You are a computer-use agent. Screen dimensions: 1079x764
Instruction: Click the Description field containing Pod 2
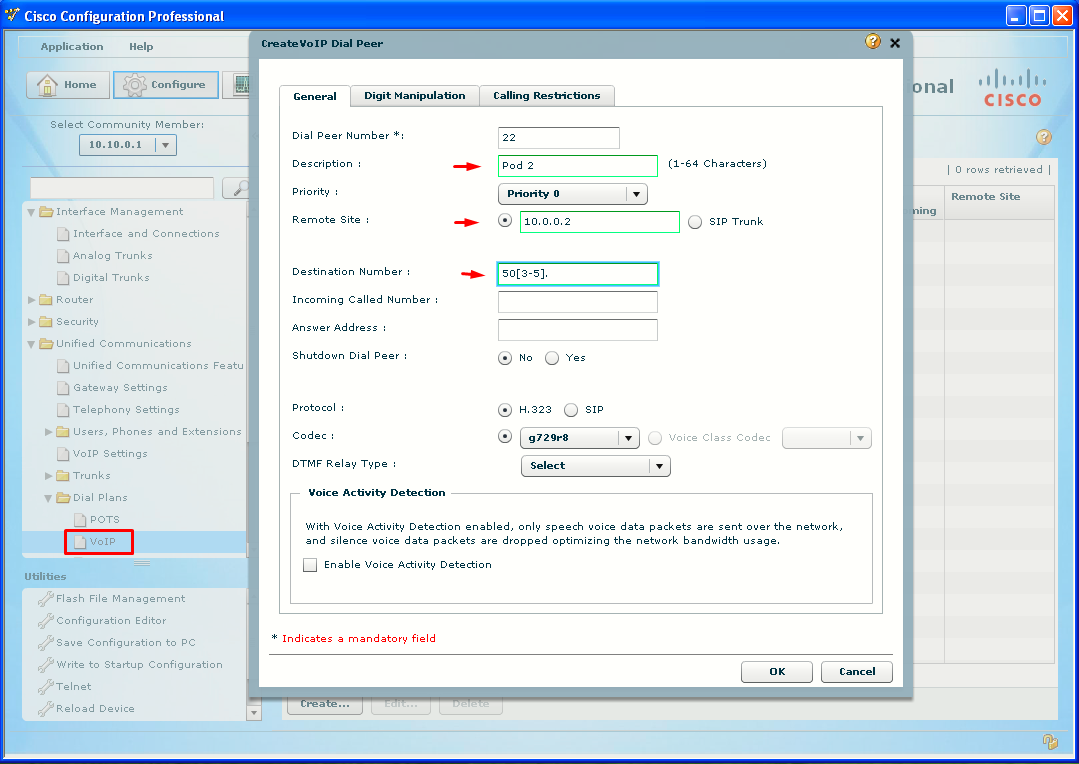click(578, 166)
